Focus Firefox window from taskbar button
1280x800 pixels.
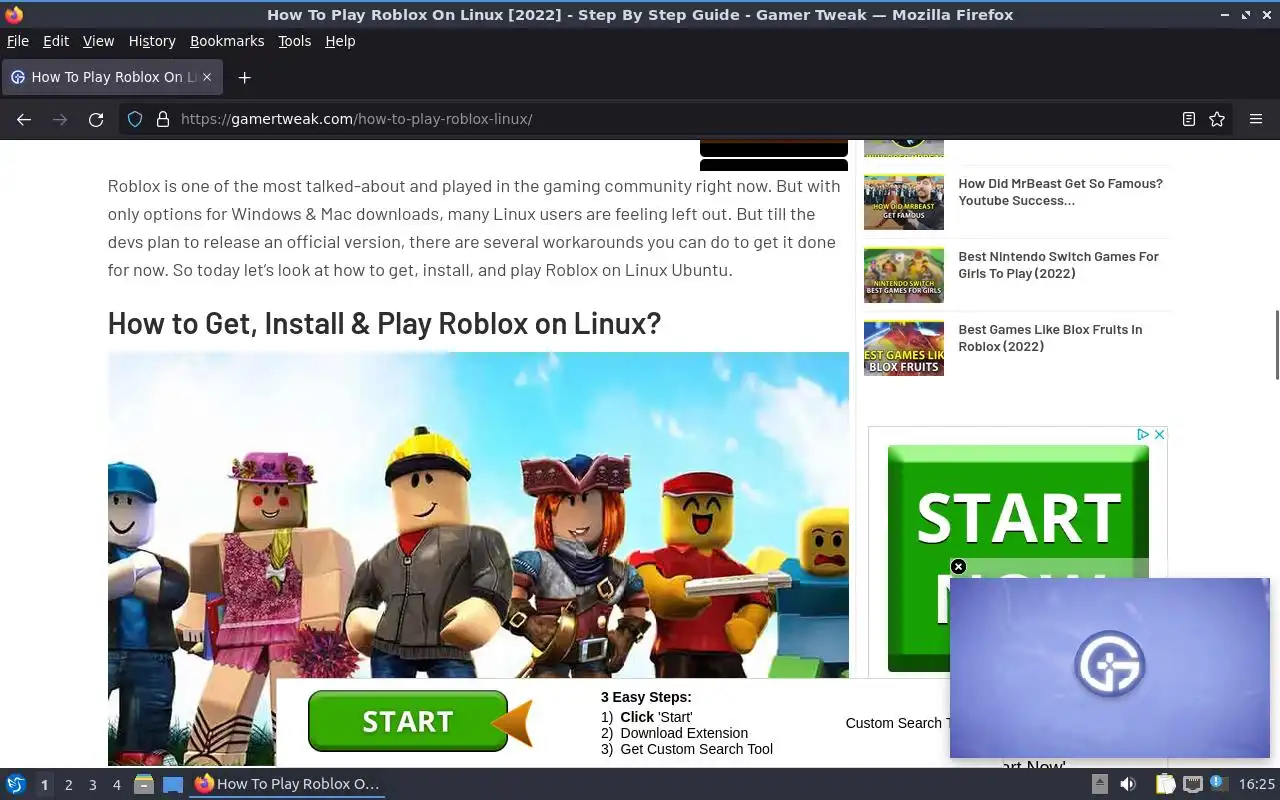point(288,785)
